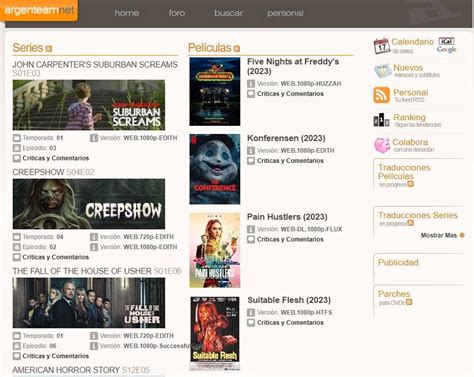Open WEB.1080p-HUZZAH version link
Screen dimensions: 474x377
(311, 84)
